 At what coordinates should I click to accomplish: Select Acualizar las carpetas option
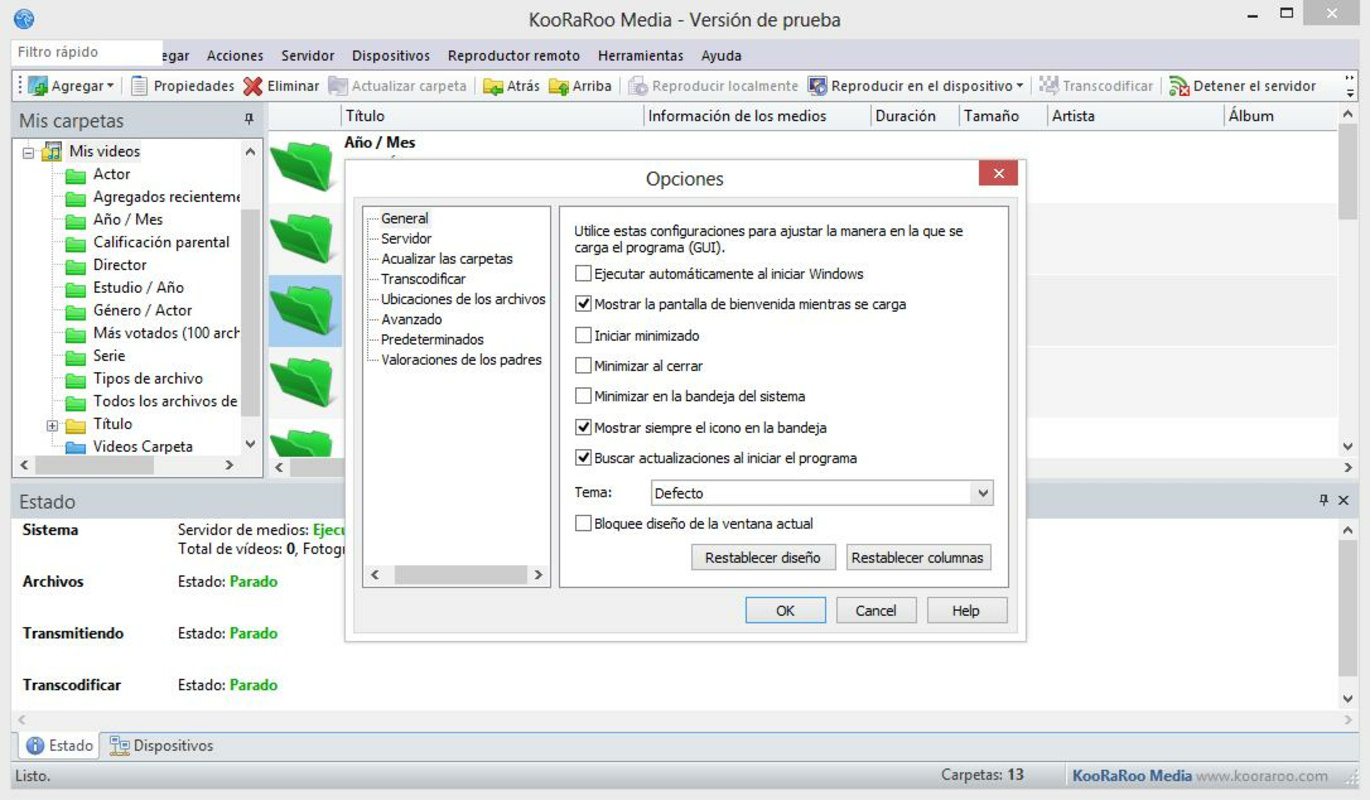coord(447,258)
